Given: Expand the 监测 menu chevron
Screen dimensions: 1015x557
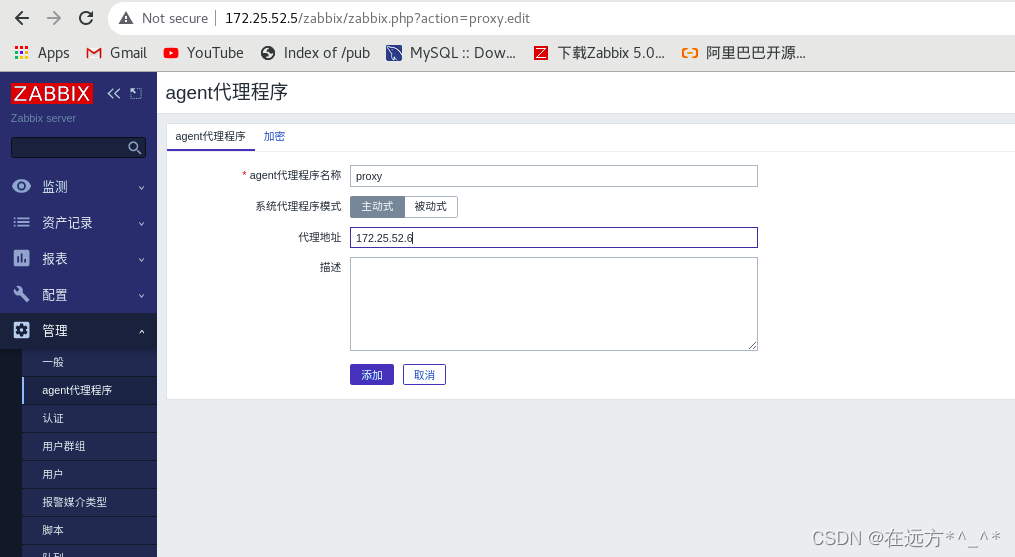Looking at the screenshot, I should click(141, 188).
